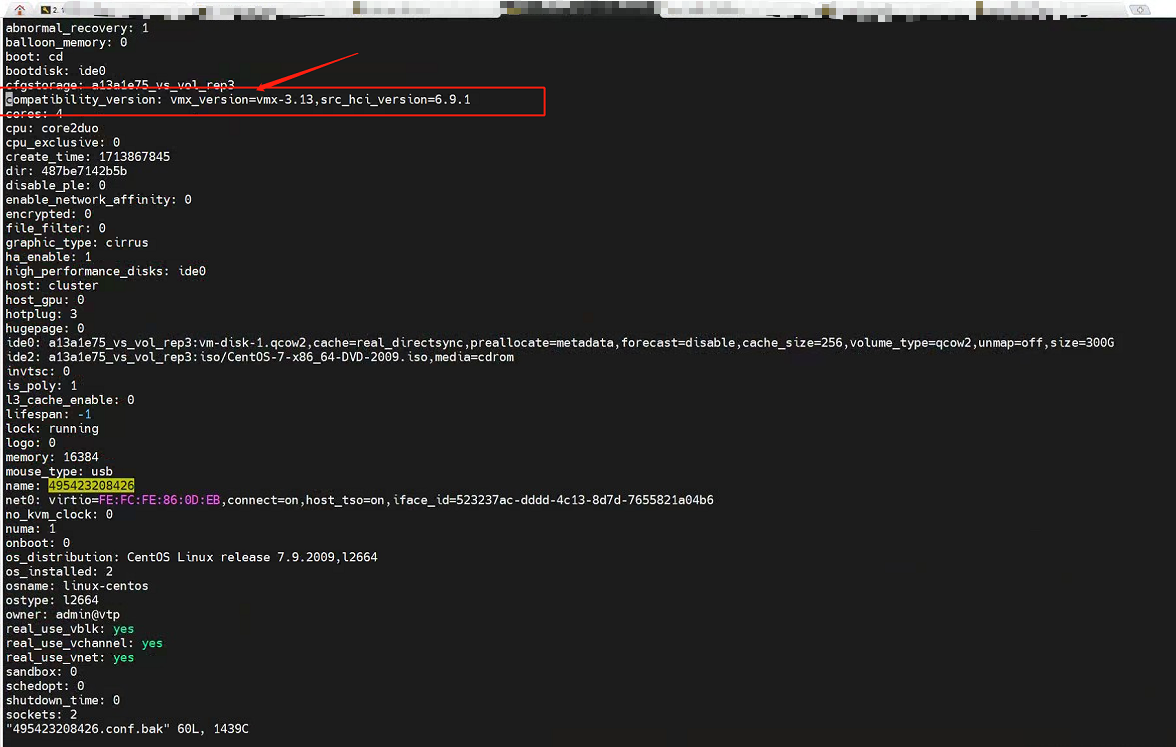This screenshot has width=1176, height=747.
Task: Click the create_time value 1713867845
Action: (134, 157)
